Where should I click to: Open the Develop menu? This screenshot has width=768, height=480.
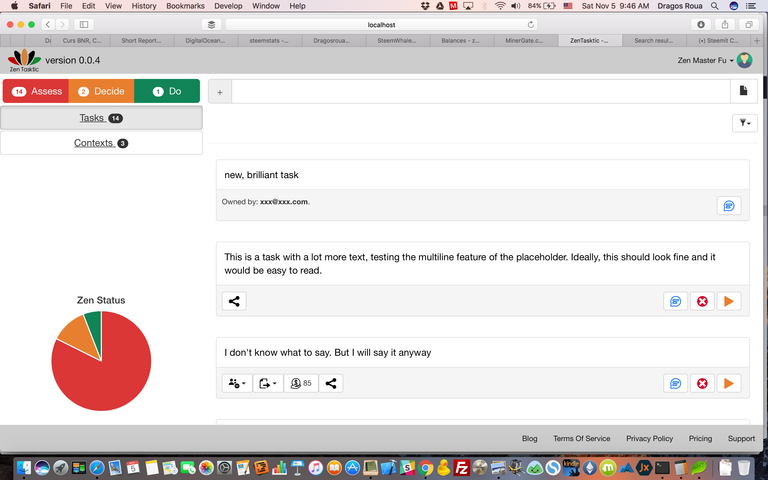point(228,6)
